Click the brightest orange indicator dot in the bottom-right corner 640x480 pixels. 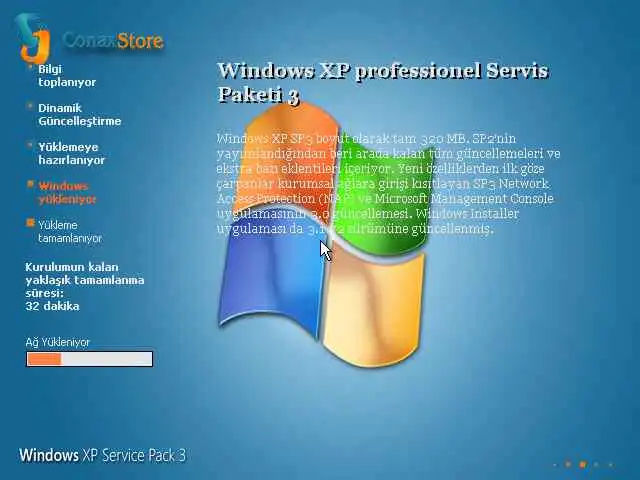pos(583,464)
